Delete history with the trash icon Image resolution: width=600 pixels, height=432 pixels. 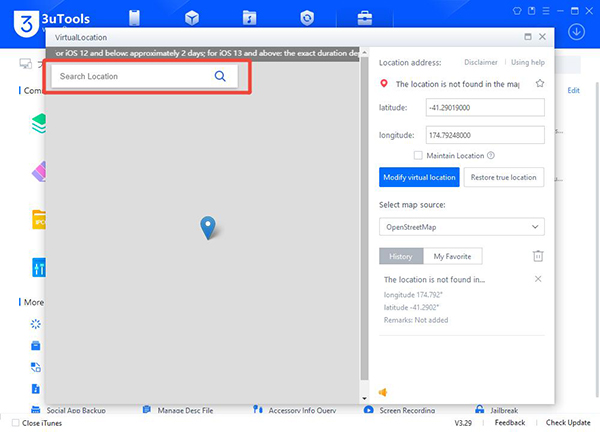[x=538, y=256]
